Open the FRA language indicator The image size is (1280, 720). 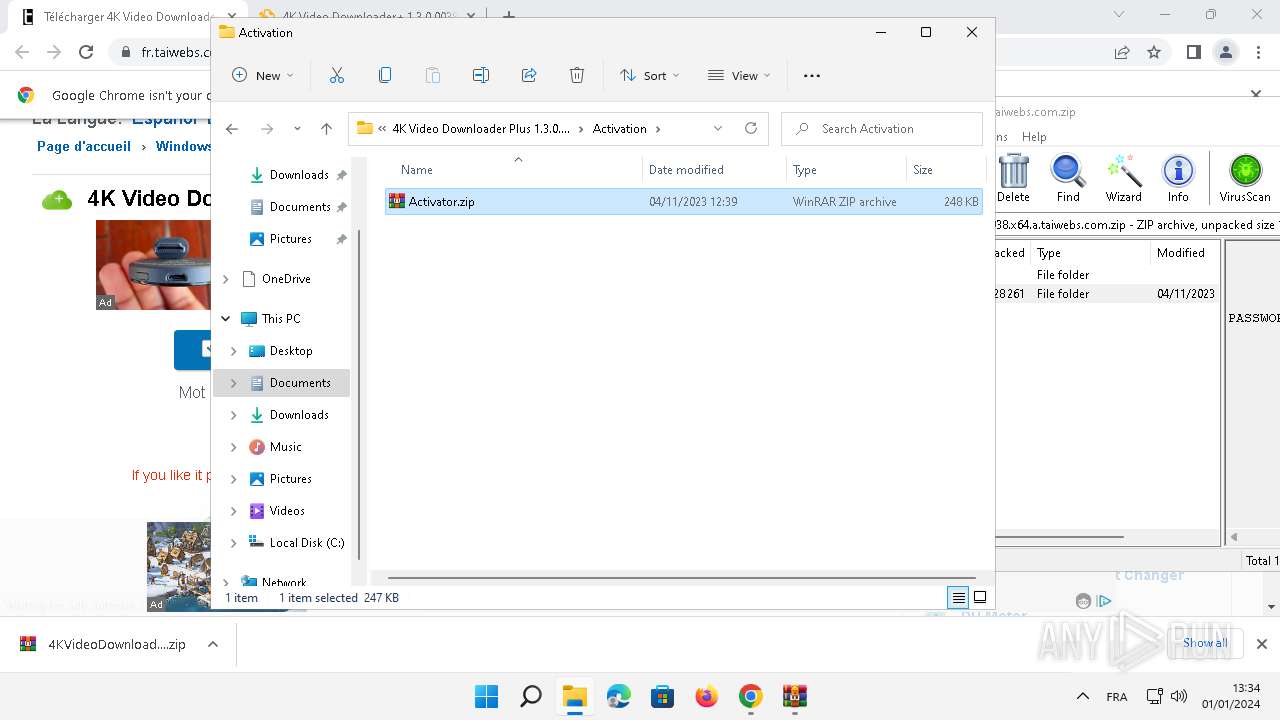pyautogui.click(x=1116, y=697)
